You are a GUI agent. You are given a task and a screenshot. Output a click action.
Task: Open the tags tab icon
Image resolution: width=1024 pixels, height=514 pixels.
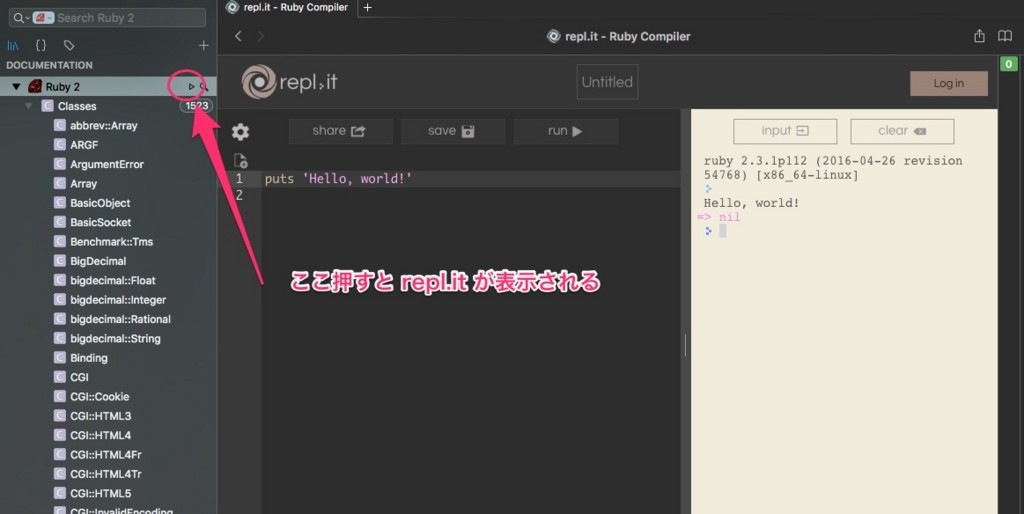coord(69,45)
